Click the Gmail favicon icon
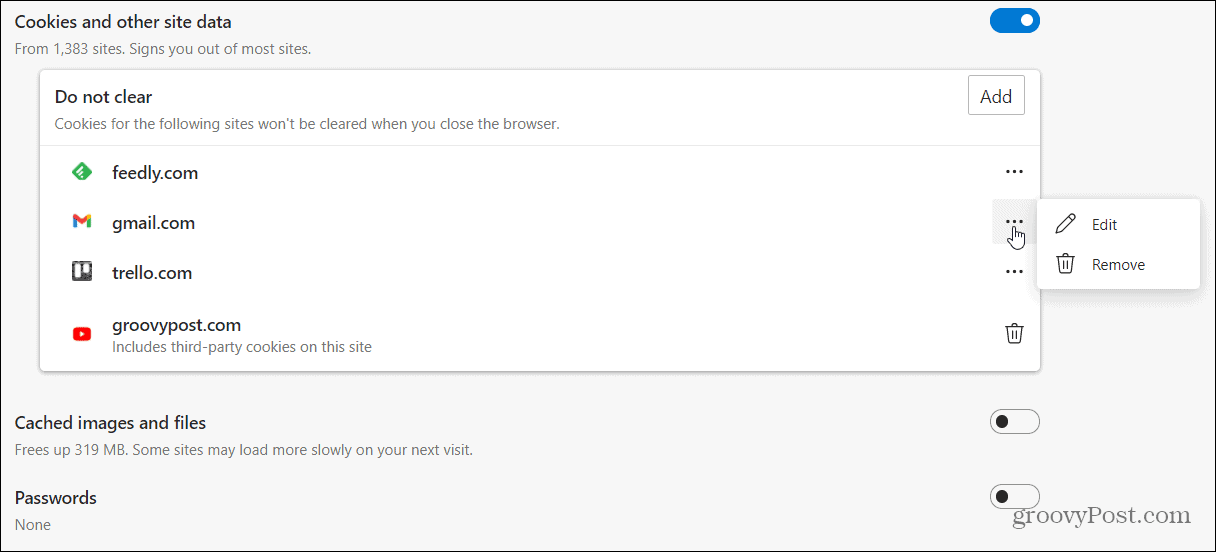 tap(82, 222)
